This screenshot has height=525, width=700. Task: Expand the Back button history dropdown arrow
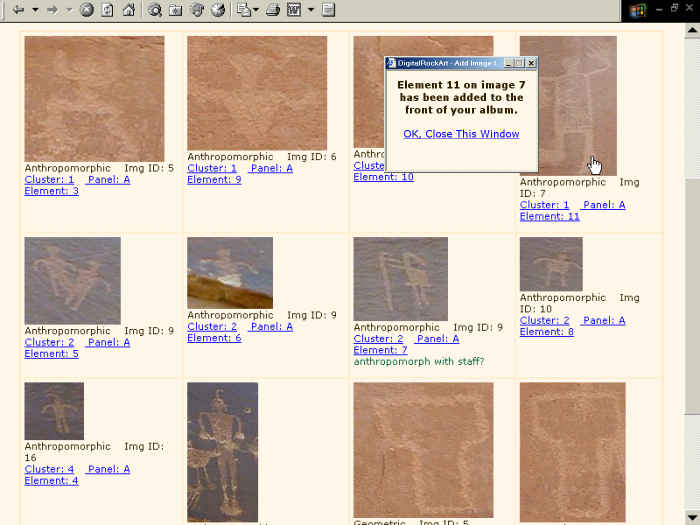coord(35,10)
